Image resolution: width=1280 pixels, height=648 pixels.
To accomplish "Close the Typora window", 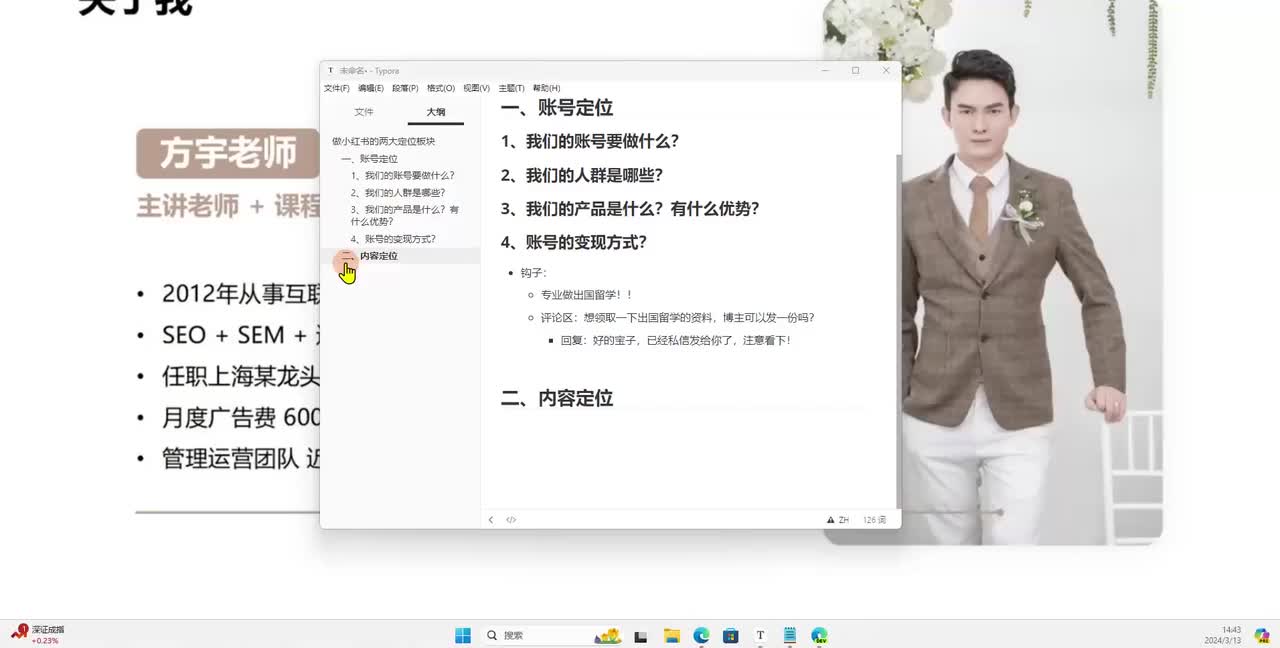I will tap(885, 71).
